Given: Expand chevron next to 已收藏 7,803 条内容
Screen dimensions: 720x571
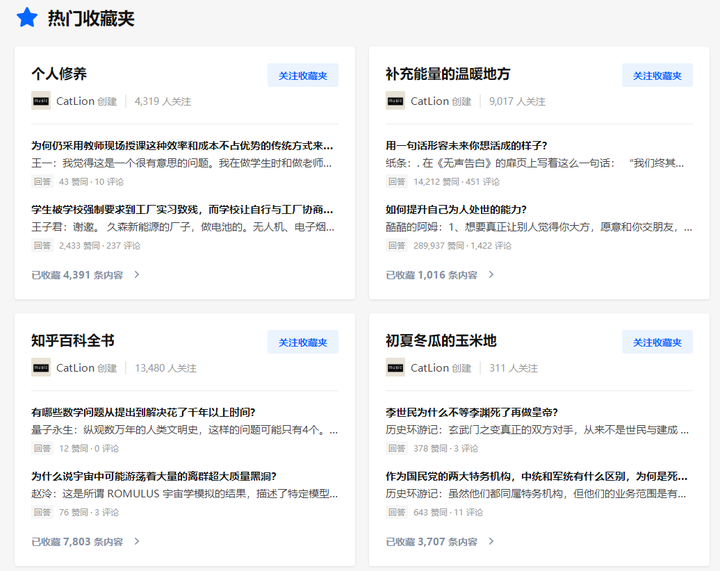Looking at the screenshot, I should click(137, 541).
